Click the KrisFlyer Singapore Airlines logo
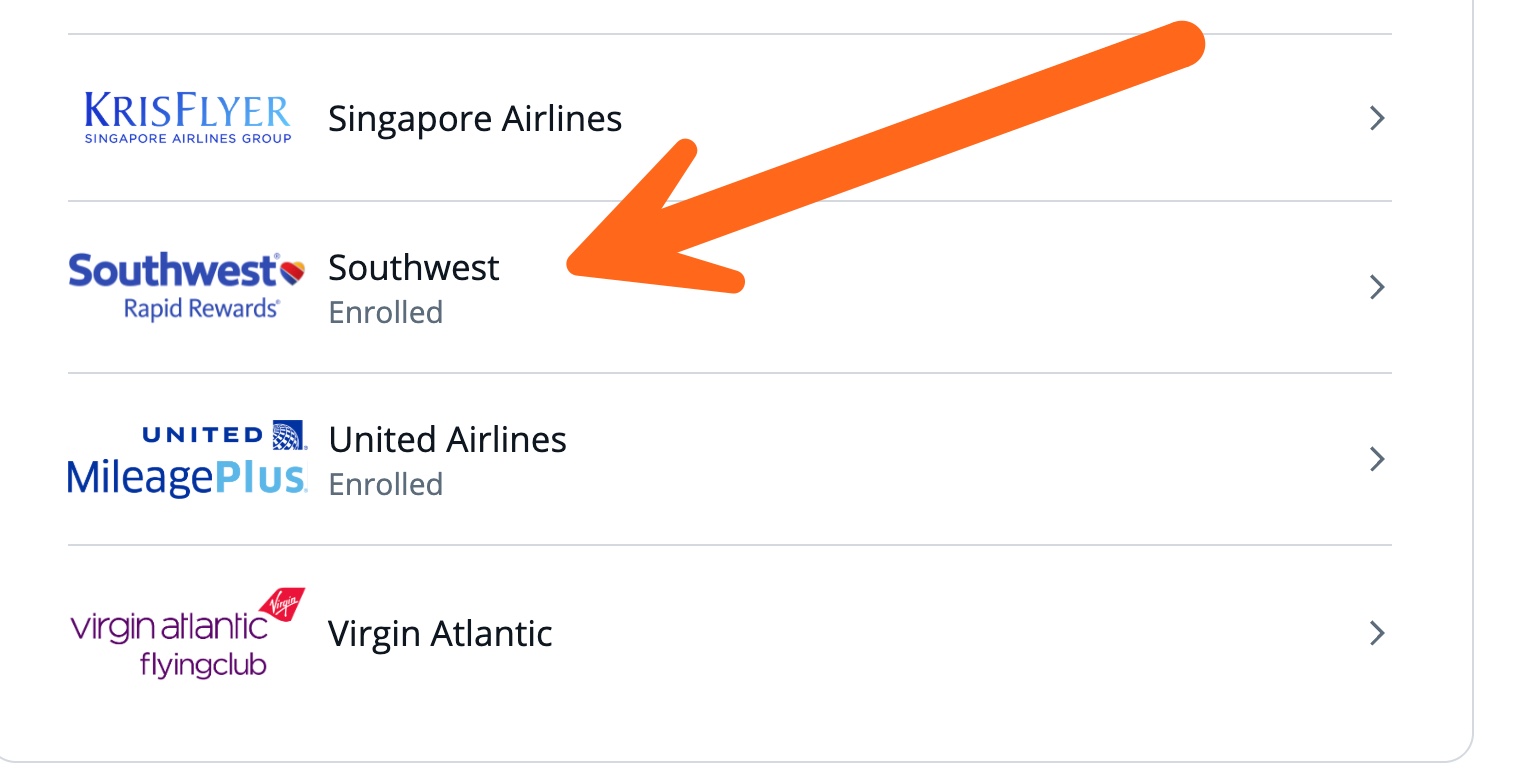The height and width of the screenshot is (774, 1520). pos(188,116)
